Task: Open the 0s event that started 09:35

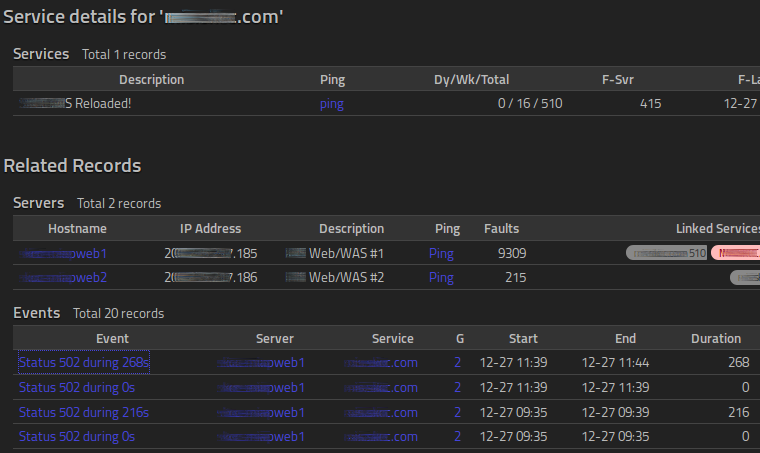Action: pyautogui.click(x=77, y=436)
